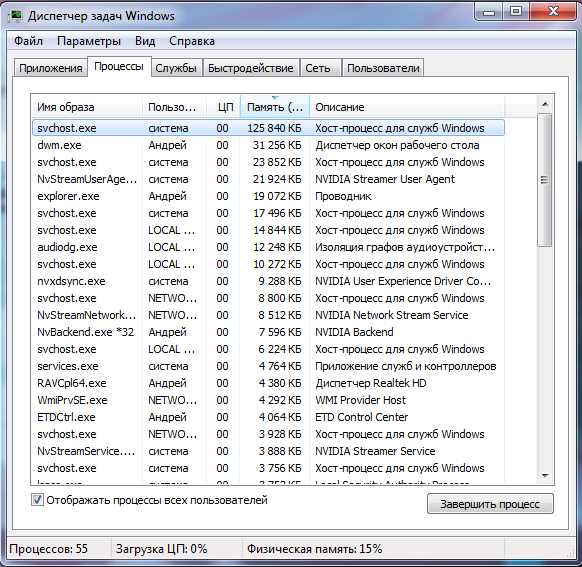Open the Справка menu
The image size is (582, 567).
coord(192,41)
